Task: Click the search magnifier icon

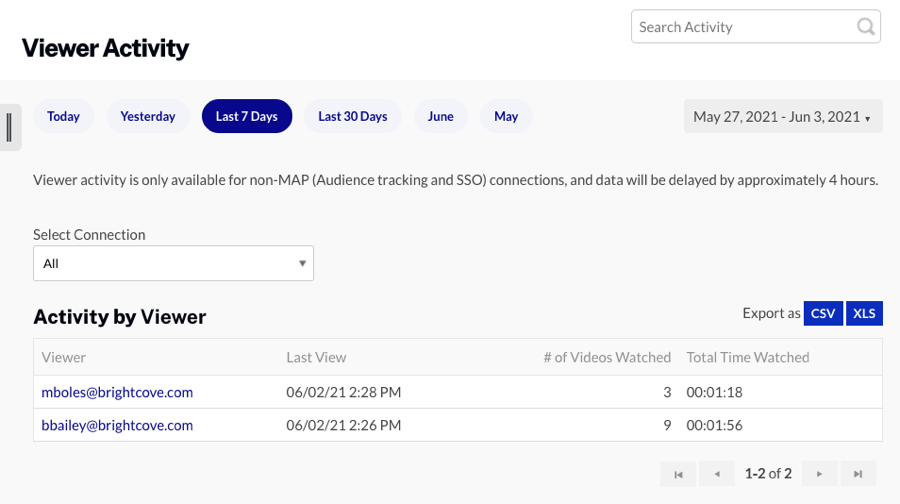Action: pos(866,26)
